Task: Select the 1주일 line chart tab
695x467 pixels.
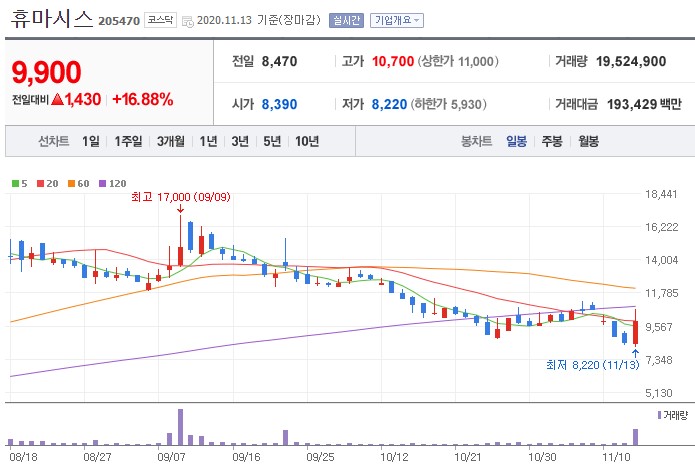Action: [128, 141]
